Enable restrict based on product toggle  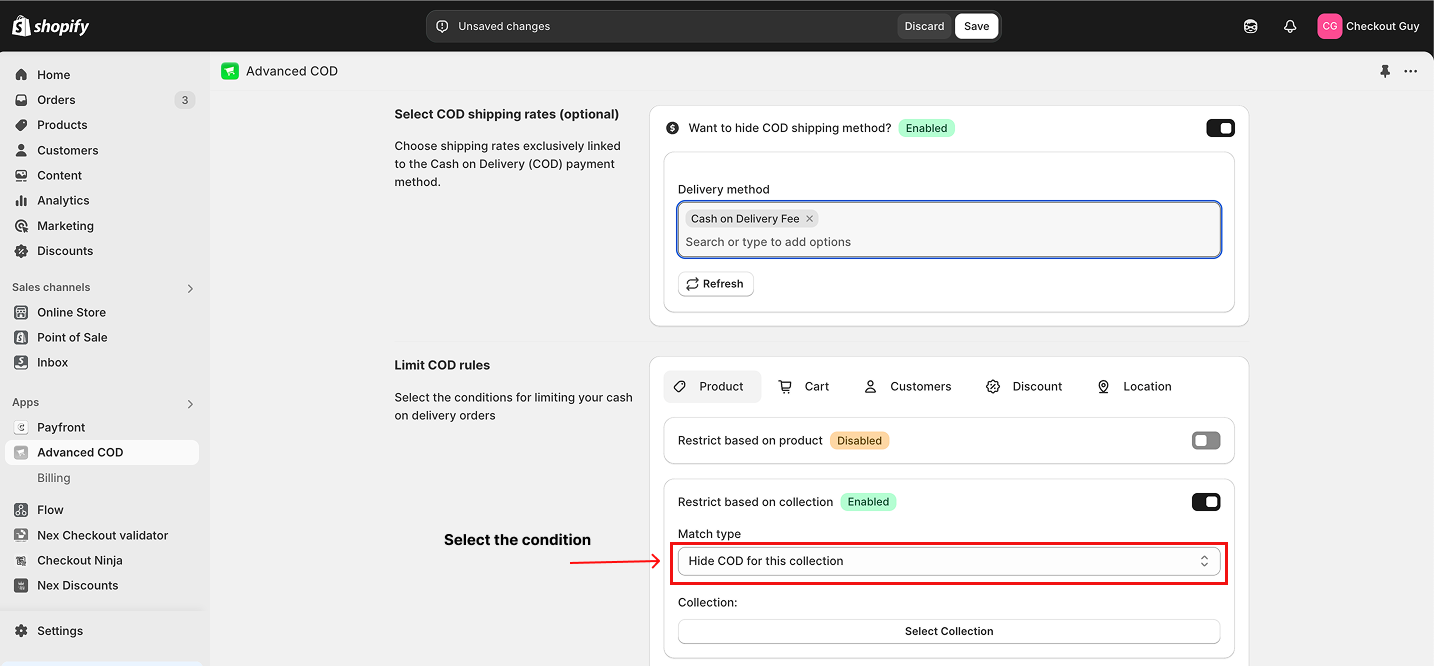coord(1206,440)
